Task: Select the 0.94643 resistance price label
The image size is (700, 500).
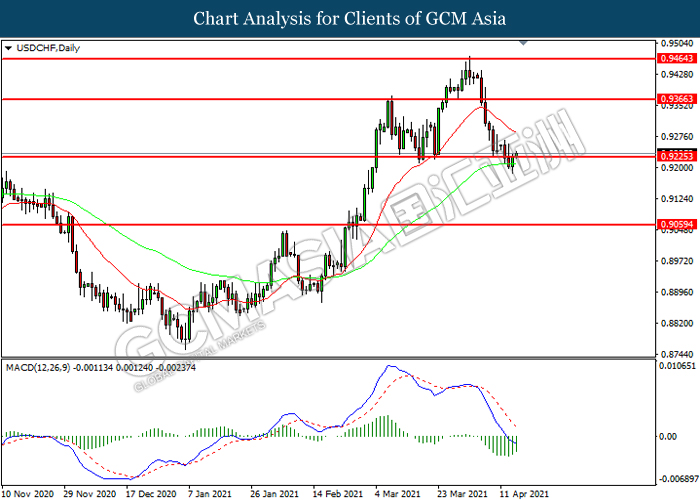Action: pos(677,58)
